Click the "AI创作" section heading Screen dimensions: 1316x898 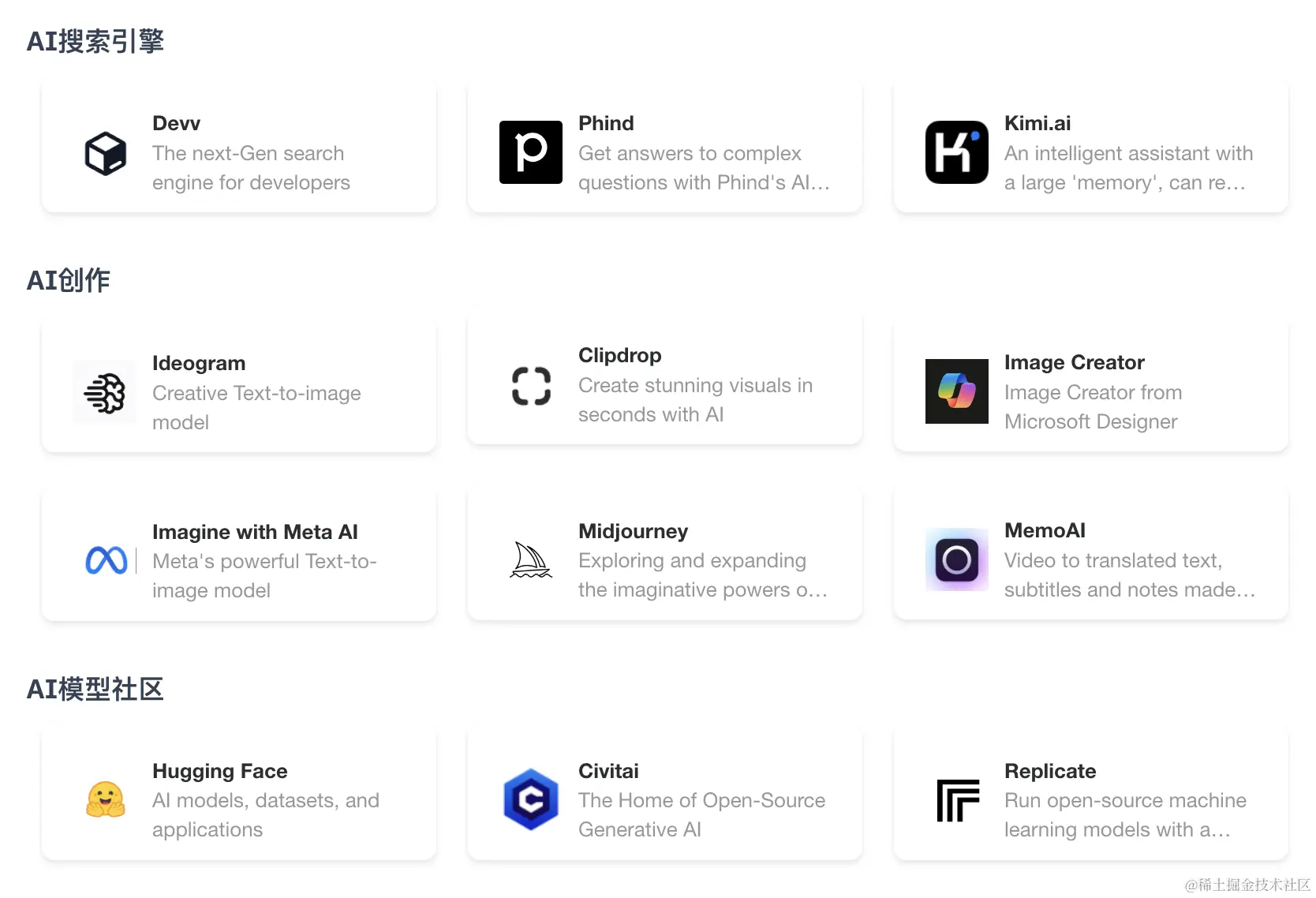(x=68, y=280)
